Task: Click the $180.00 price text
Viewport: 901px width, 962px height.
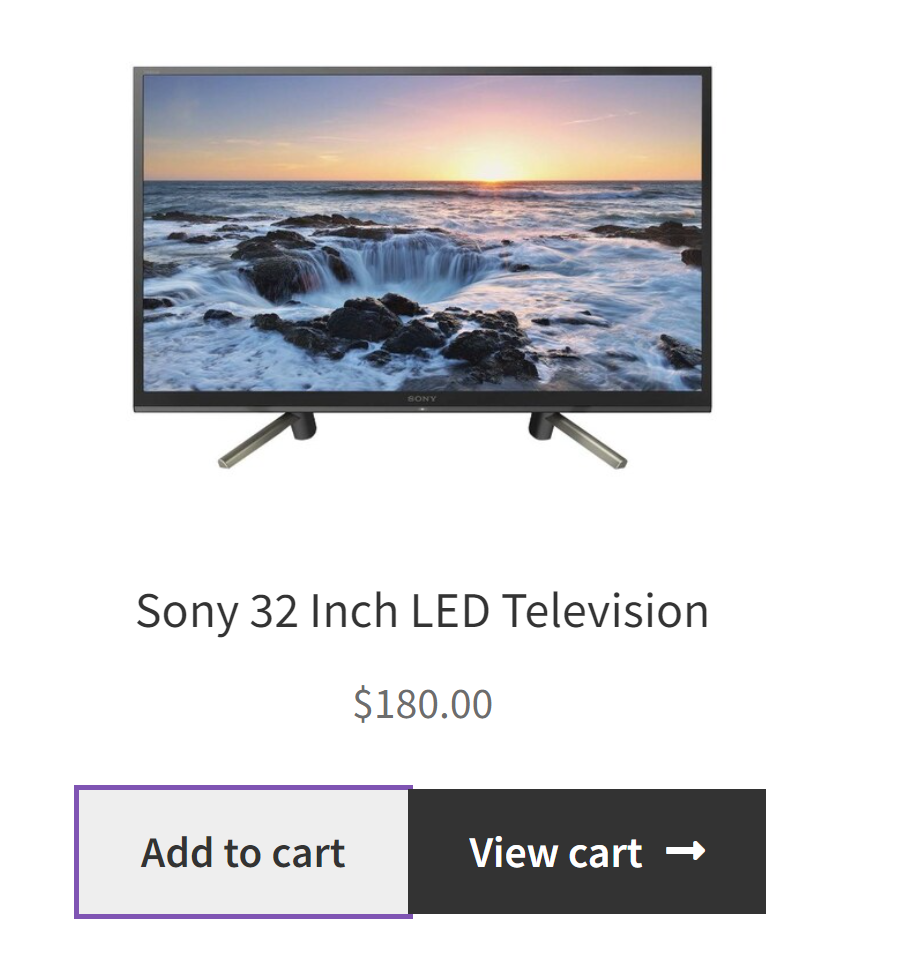Action: point(423,704)
